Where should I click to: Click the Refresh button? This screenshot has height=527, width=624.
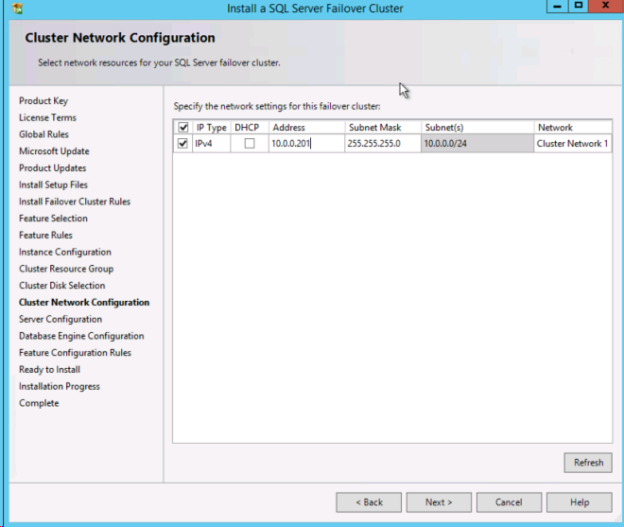point(588,463)
